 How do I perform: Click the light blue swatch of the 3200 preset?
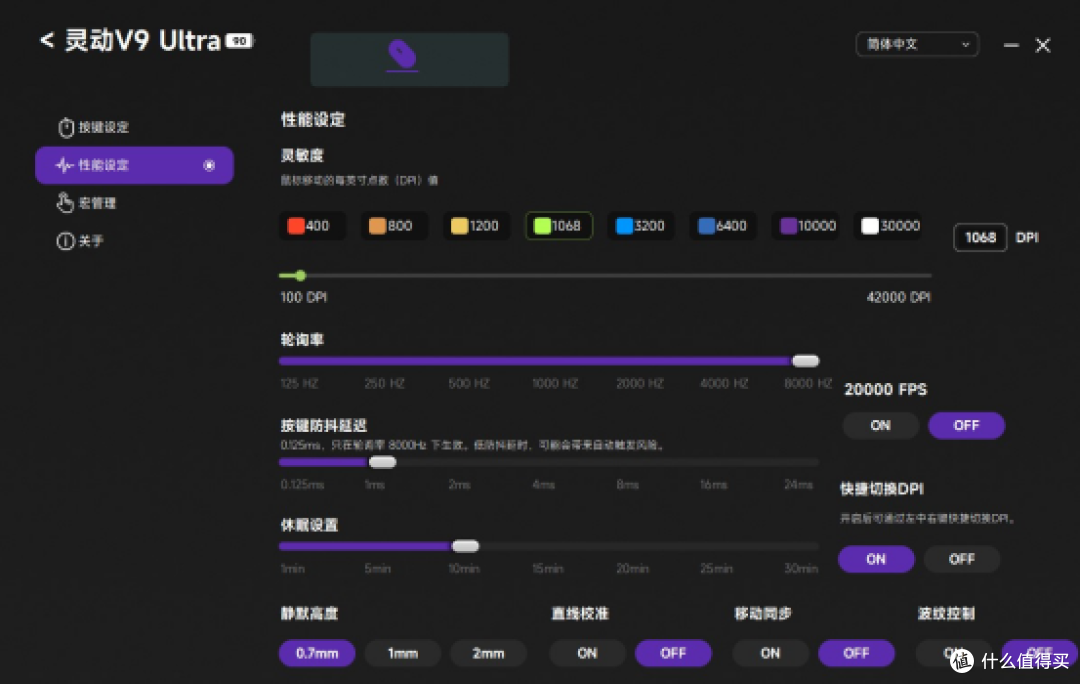click(x=625, y=226)
